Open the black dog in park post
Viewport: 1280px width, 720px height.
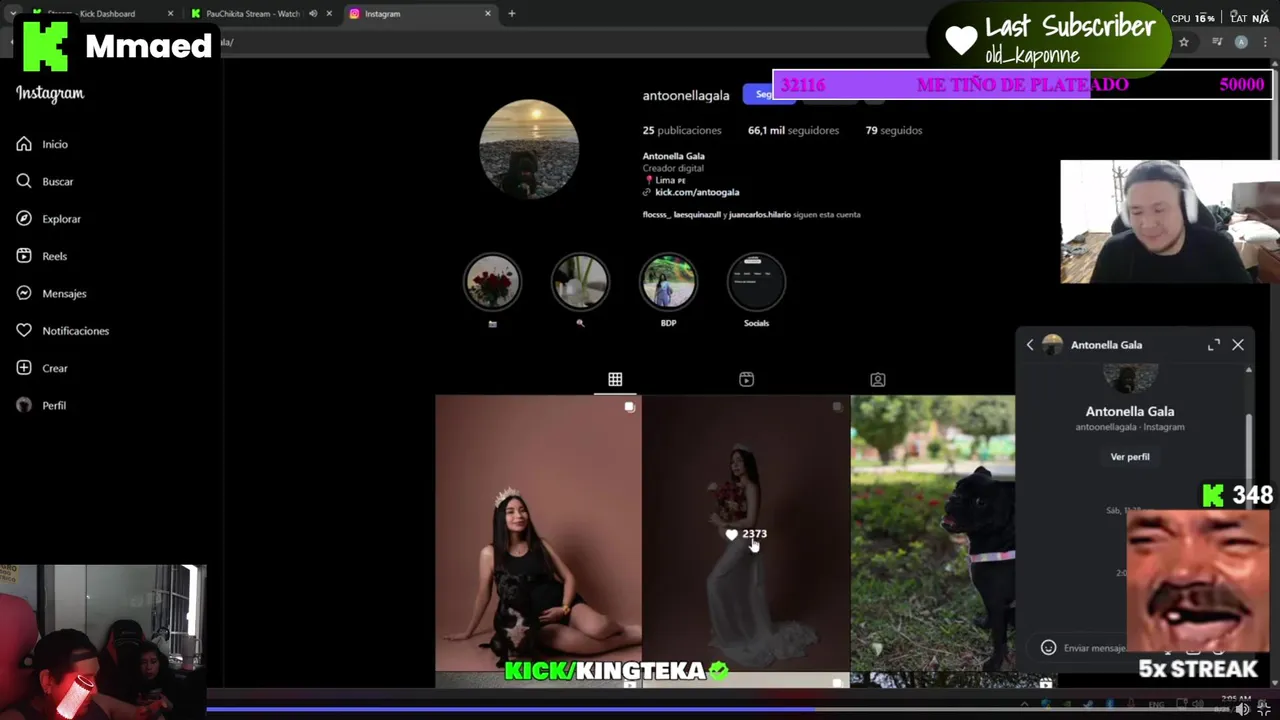(933, 532)
